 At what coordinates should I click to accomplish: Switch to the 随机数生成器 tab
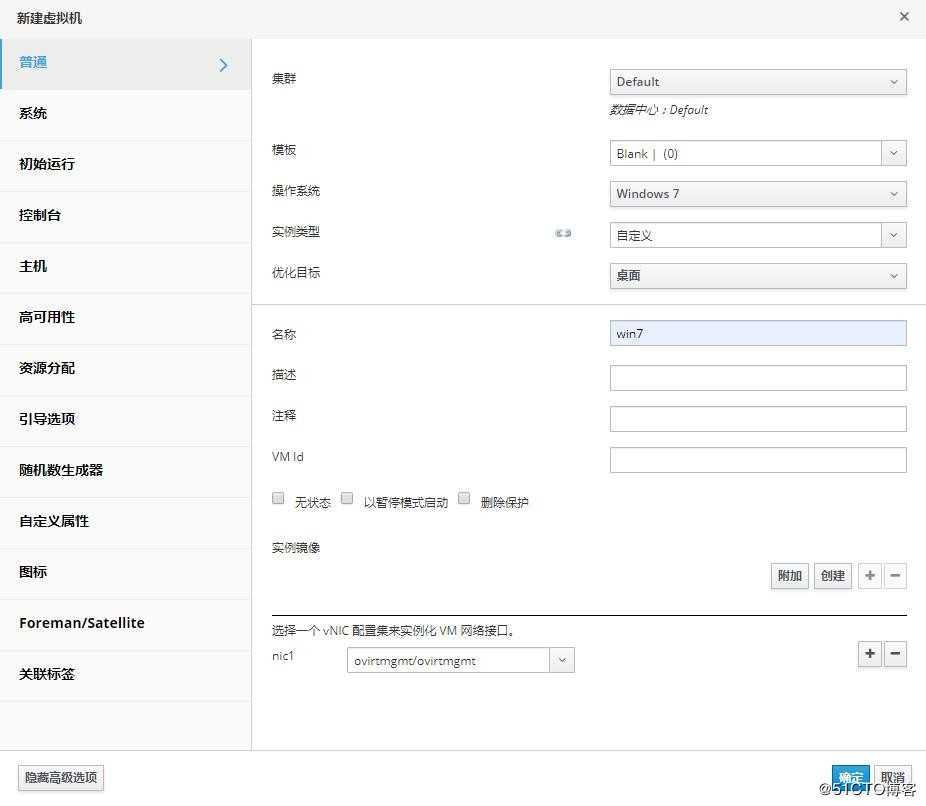click(x=125, y=471)
